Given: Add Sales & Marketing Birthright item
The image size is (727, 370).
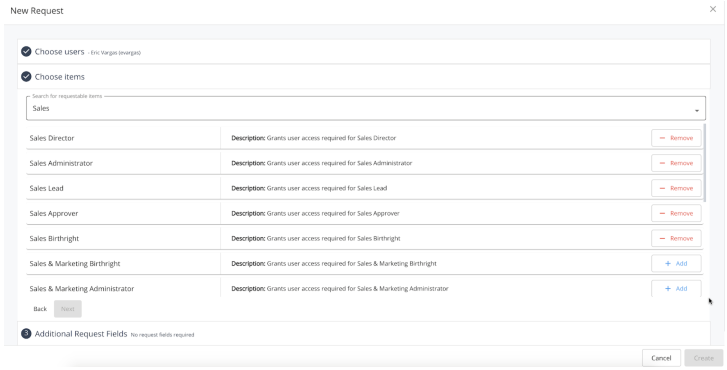Looking at the screenshot, I should [x=676, y=263].
